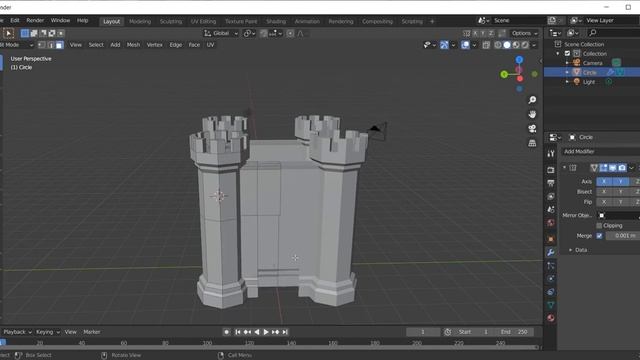Toggle X-ray display icon
Image resolution: width=640 pixels, height=360 pixels.
tap(486, 45)
